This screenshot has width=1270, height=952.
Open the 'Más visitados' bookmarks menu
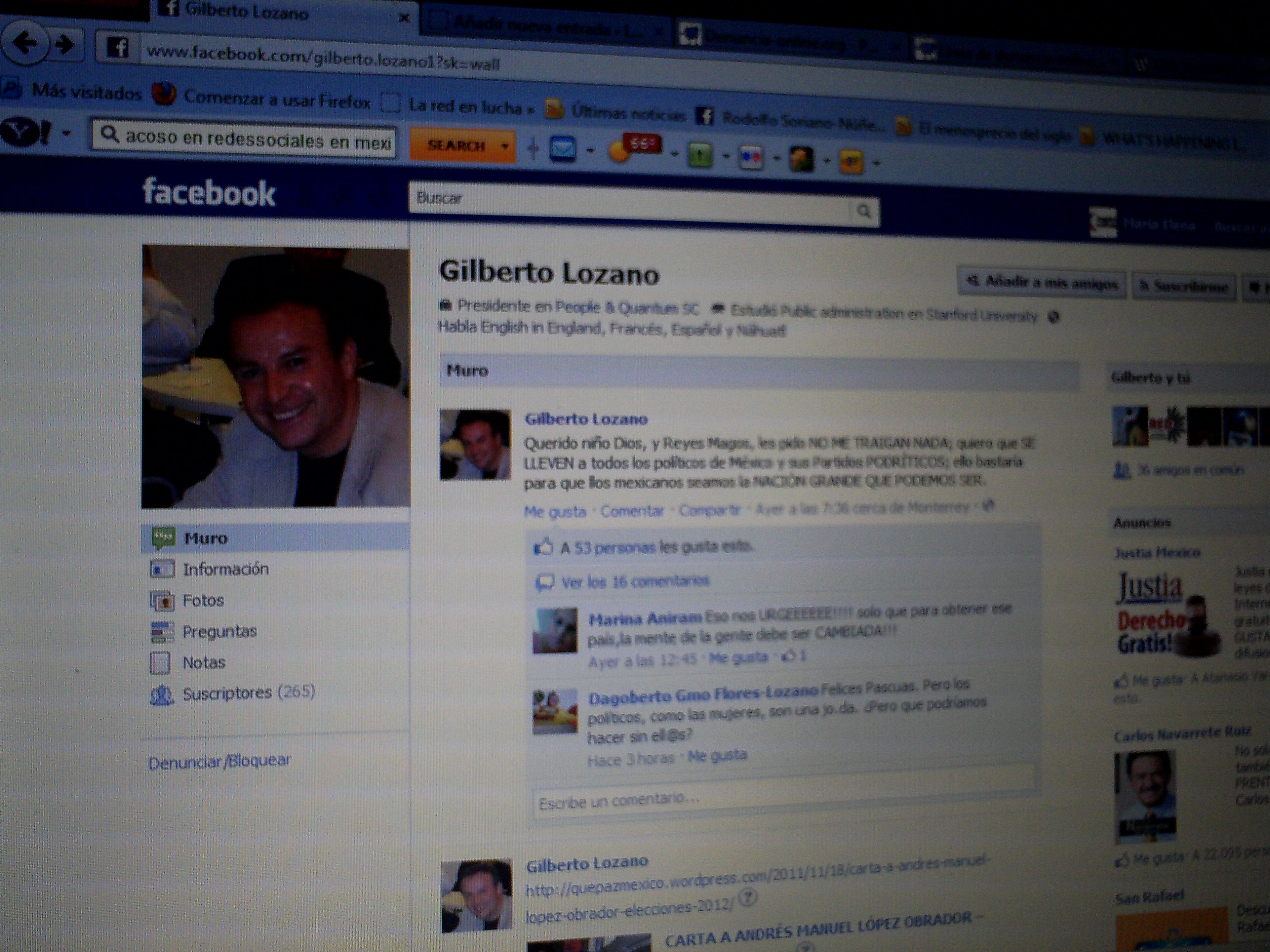click(x=73, y=91)
